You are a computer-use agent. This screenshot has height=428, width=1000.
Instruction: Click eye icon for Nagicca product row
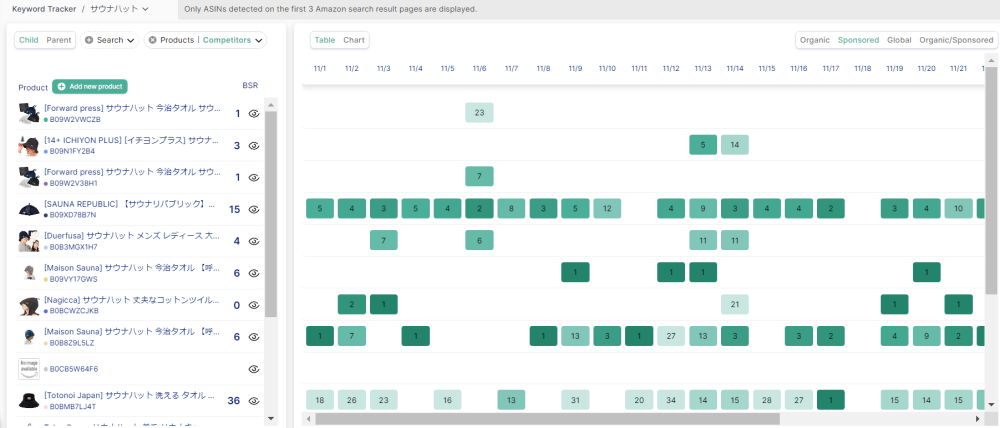click(254, 305)
